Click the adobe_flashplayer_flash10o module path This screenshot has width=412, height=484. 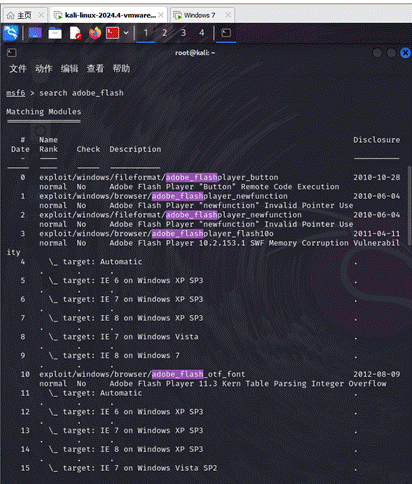156,233
